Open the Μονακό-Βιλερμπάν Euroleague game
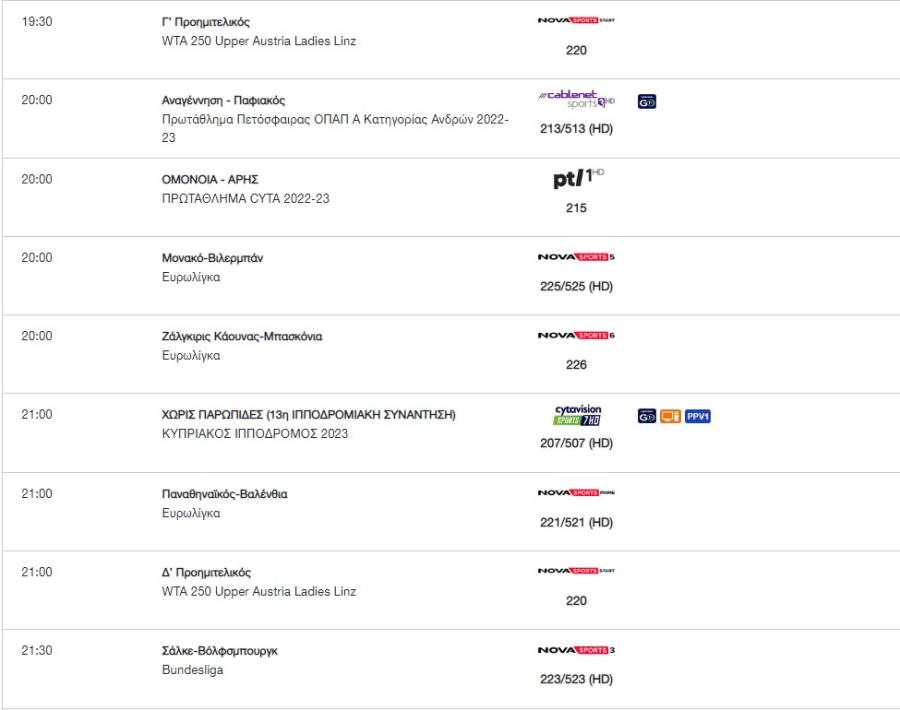The height and width of the screenshot is (710, 900). (x=212, y=258)
